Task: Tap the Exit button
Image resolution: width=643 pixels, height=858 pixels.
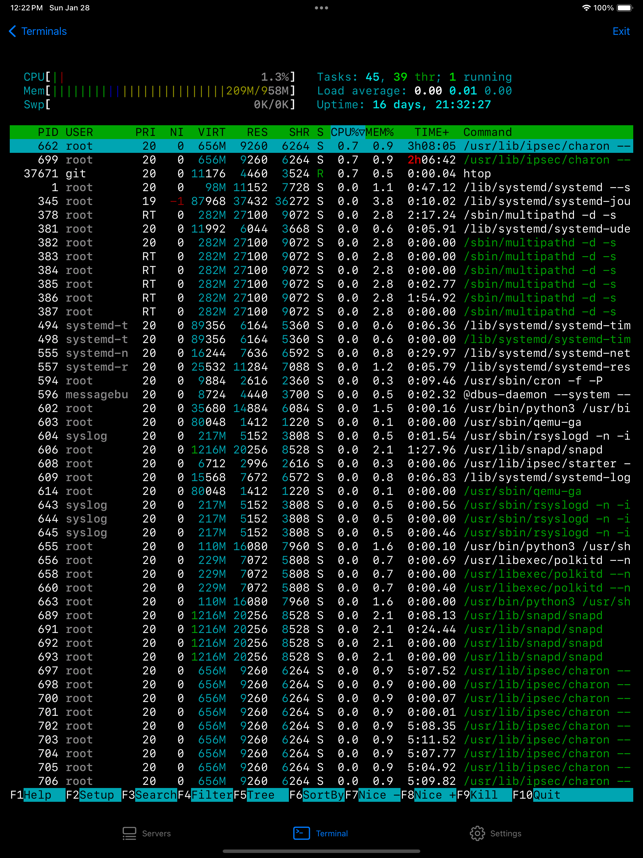Action: [x=621, y=31]
